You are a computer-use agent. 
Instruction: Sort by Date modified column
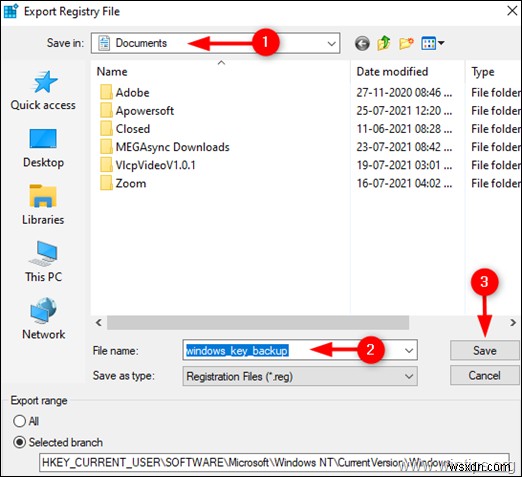(392, 71)
